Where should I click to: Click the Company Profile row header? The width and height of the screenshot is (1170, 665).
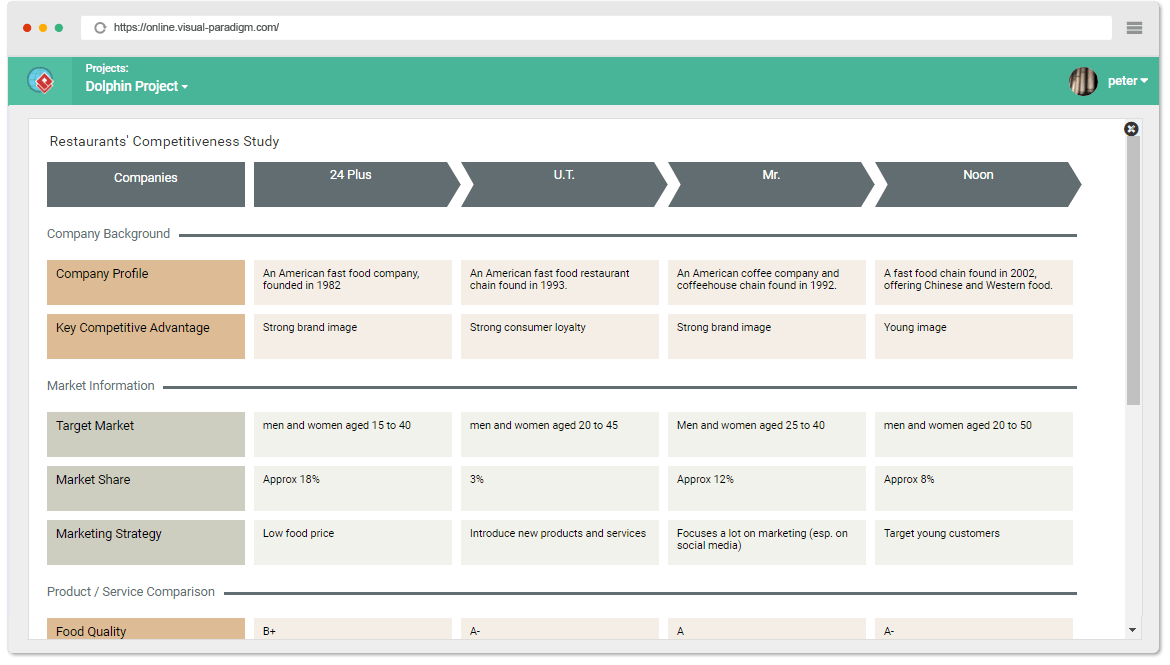click(145, 282)
